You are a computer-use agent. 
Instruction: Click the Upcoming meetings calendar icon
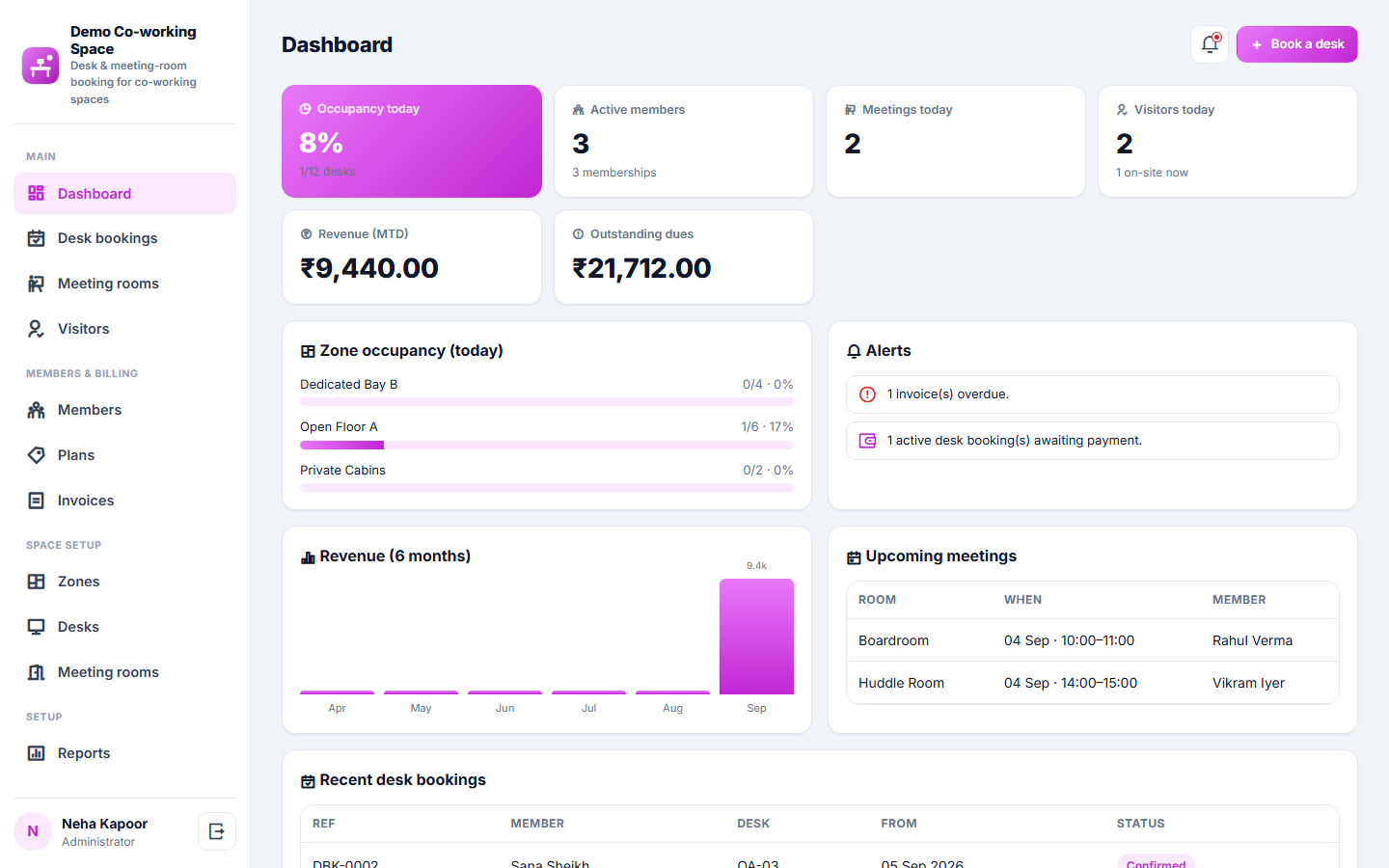click(854, 557)
